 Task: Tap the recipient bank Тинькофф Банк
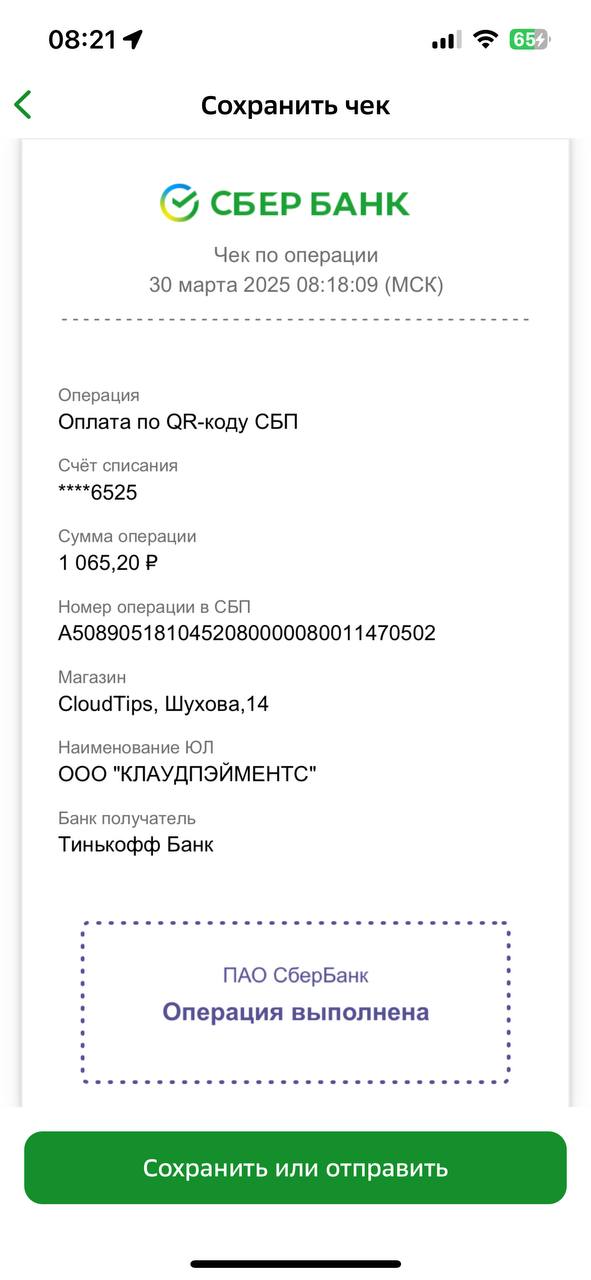[136, 845]
